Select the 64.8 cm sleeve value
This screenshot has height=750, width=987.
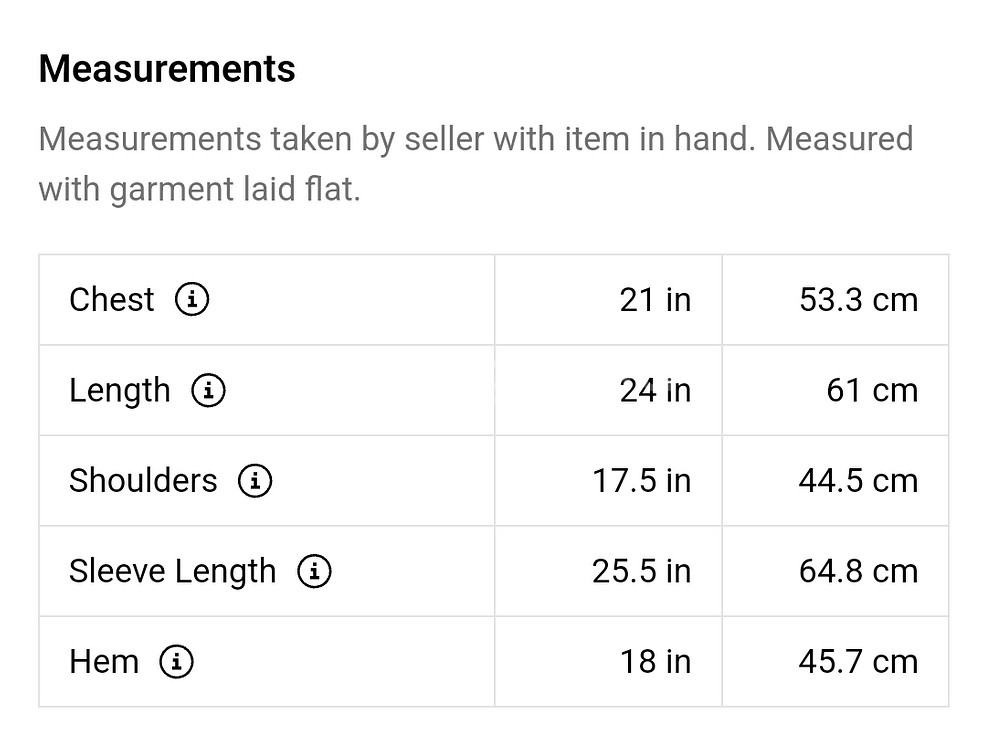click(x=858, y=571)
